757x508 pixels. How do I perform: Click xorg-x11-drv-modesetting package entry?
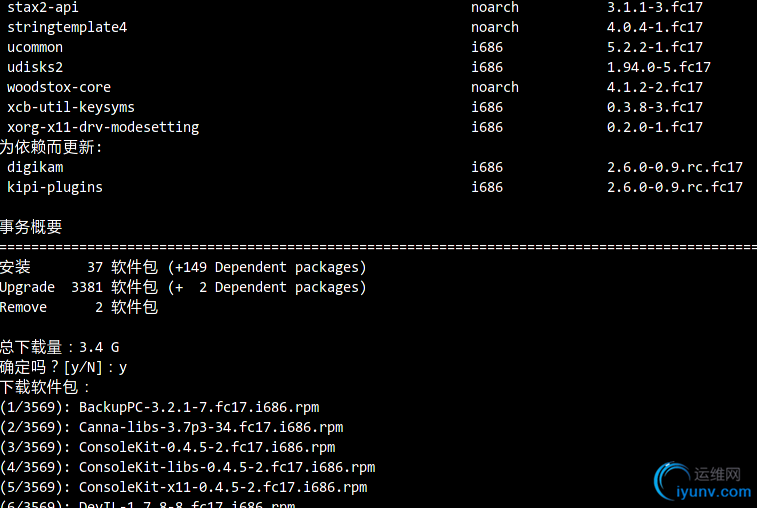click(x=102, y=127)
